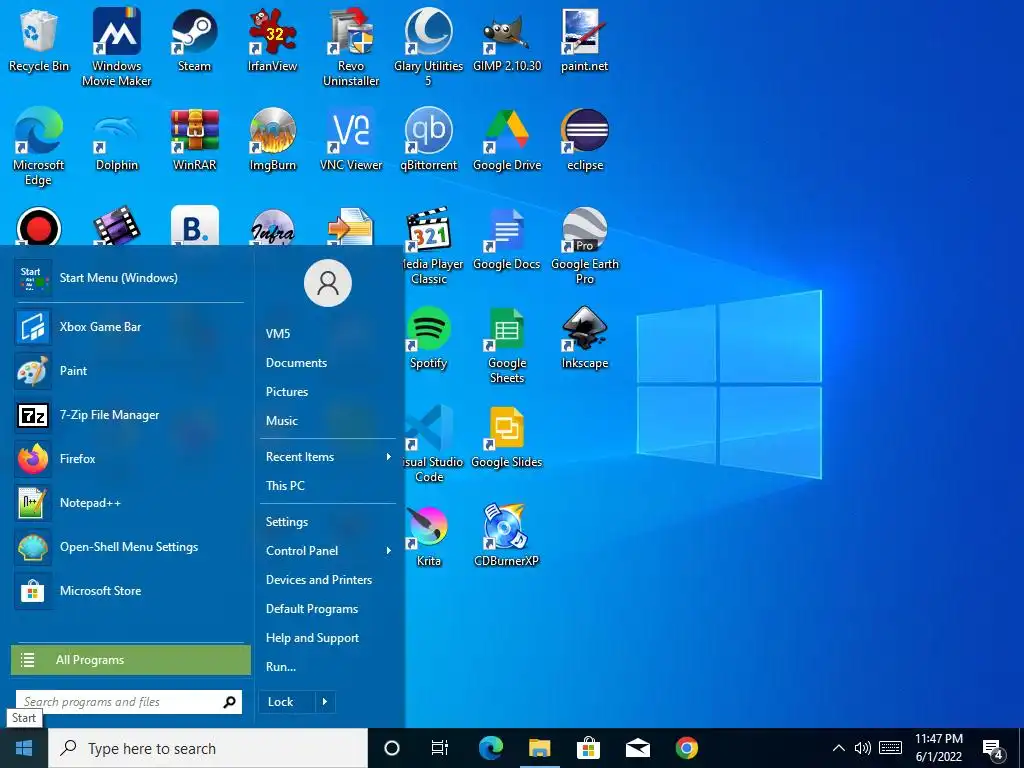The height and width of the screenshot is (768, 1024).
Task: Select VNC Viewer desktop shortcut
Action: [351, 140]
